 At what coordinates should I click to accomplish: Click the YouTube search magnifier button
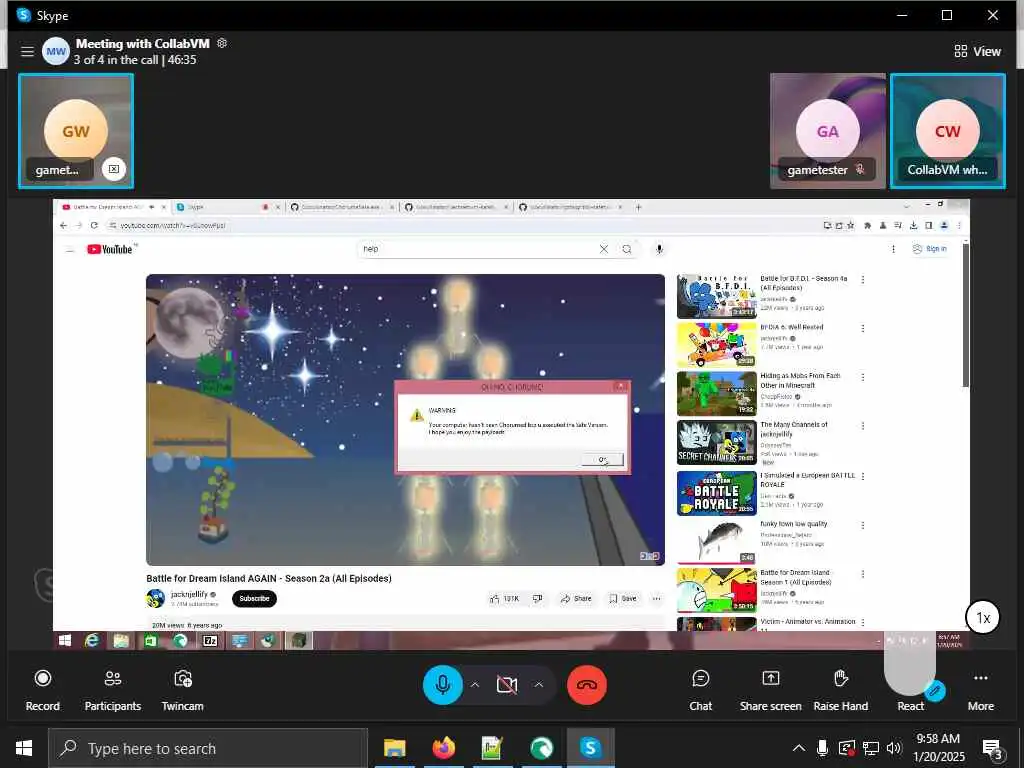click(627, 249)
